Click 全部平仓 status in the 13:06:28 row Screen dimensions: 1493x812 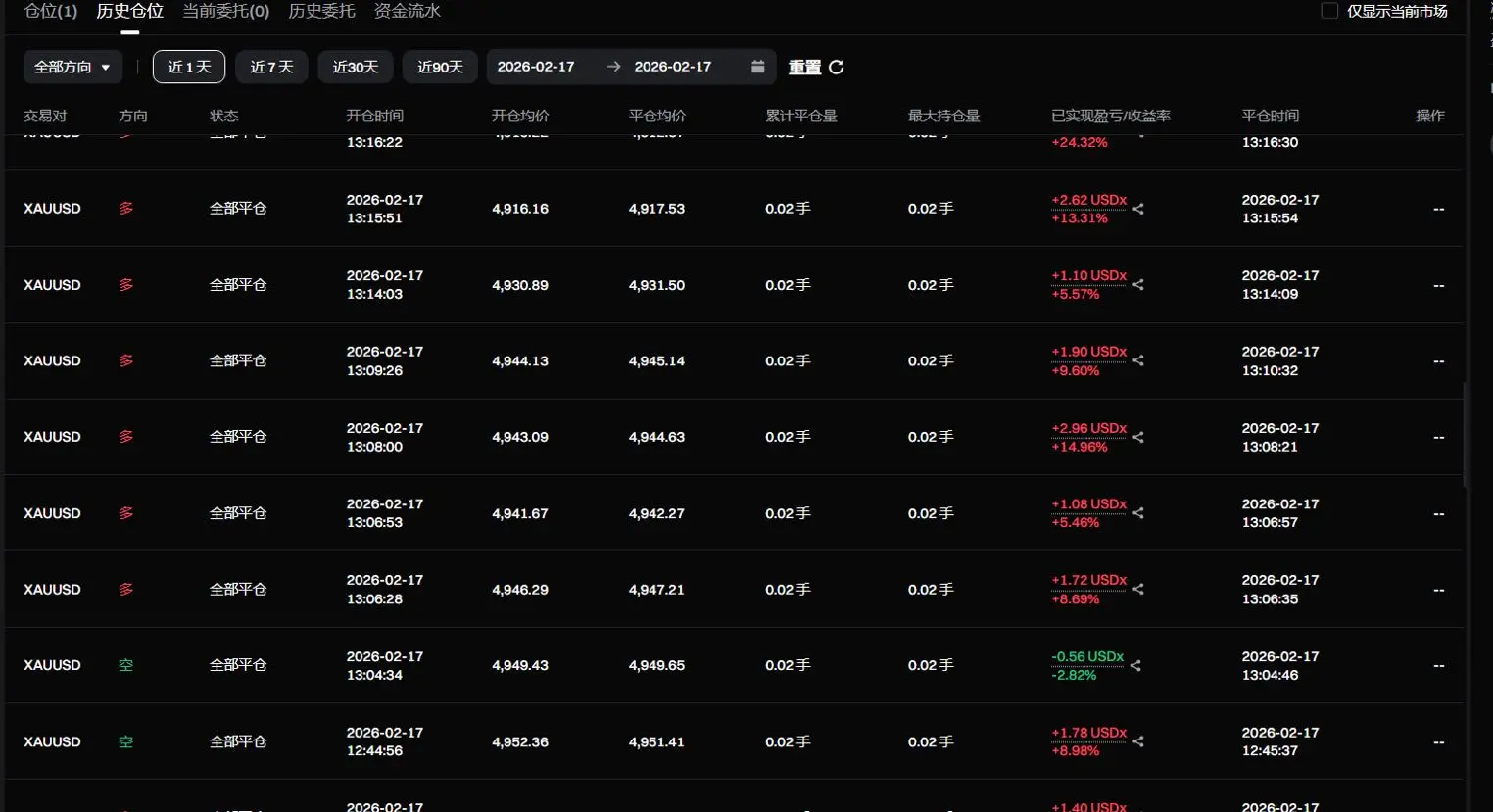(x=238, y=589)
